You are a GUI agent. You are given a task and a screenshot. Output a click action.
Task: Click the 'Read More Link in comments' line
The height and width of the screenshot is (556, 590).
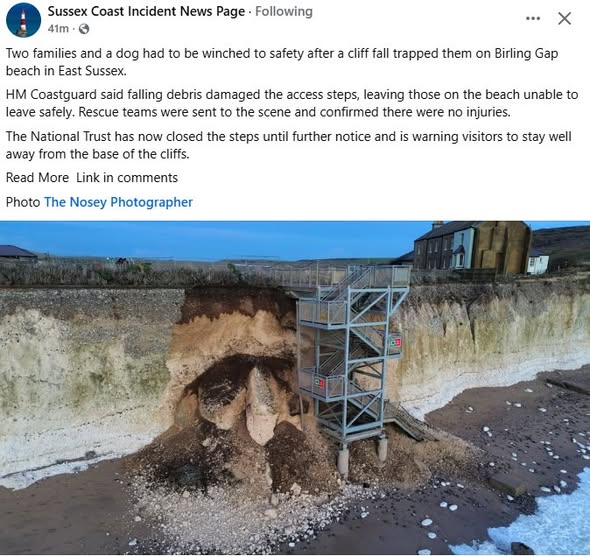92,178
